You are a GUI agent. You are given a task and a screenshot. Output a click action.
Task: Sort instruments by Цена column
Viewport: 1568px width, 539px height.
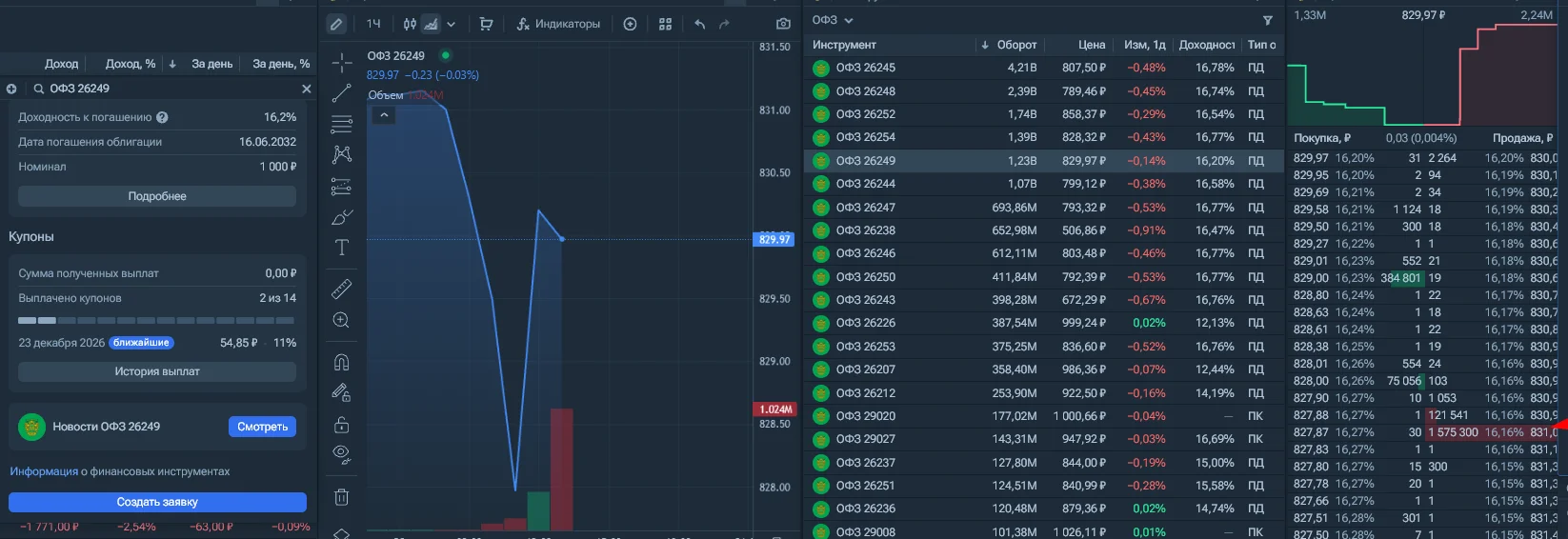click(1092, 45)
